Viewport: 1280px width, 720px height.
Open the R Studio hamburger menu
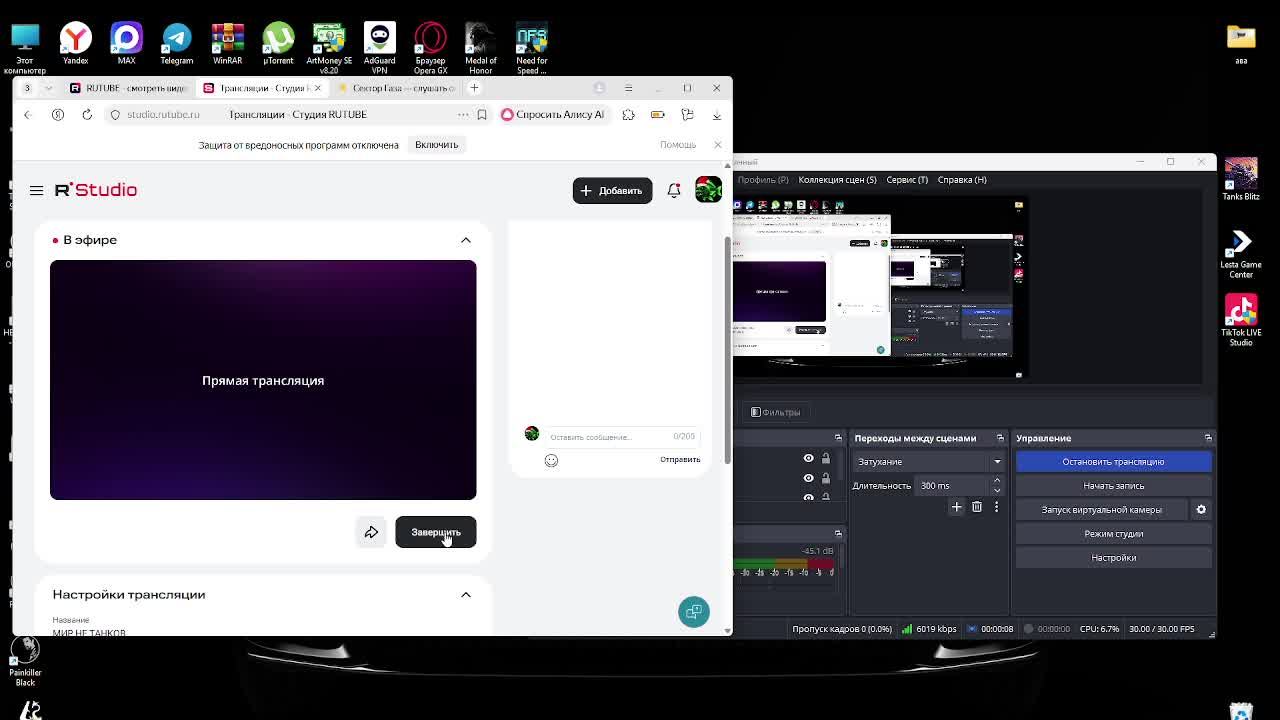(x=36, y=190)
